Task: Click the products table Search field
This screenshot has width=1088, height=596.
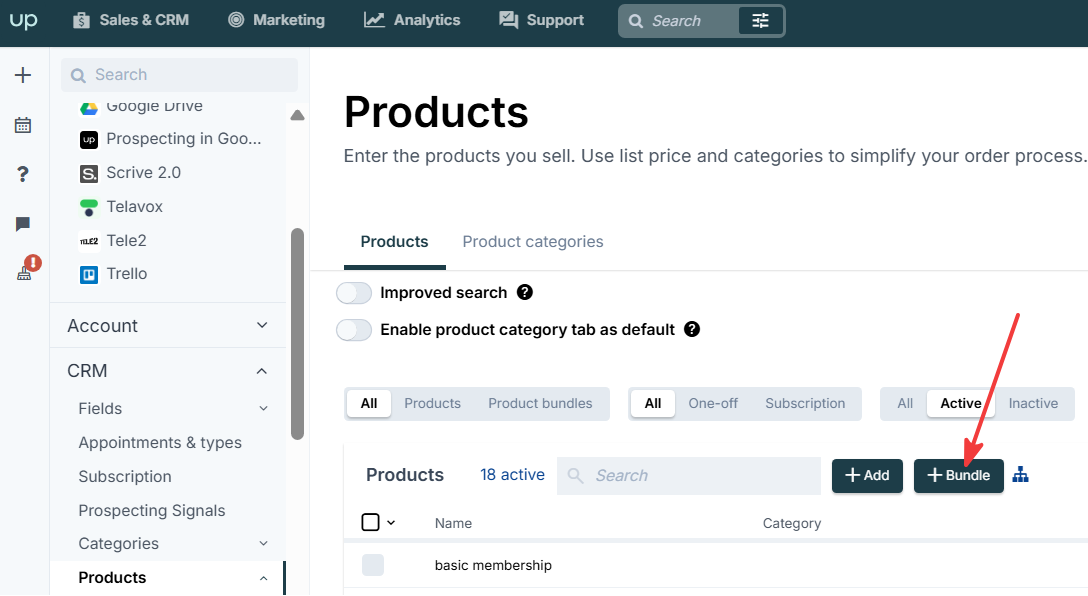Action: click(688, 476)
